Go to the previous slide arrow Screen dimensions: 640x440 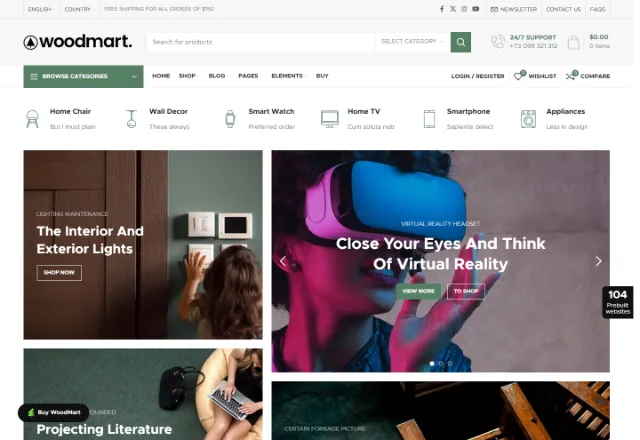283,261
